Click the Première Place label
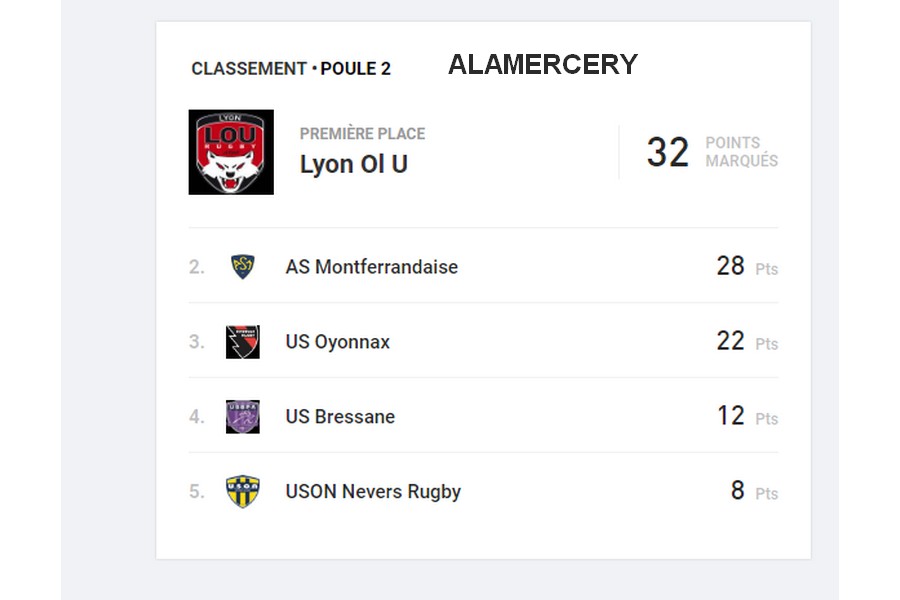 pos(362,134)
